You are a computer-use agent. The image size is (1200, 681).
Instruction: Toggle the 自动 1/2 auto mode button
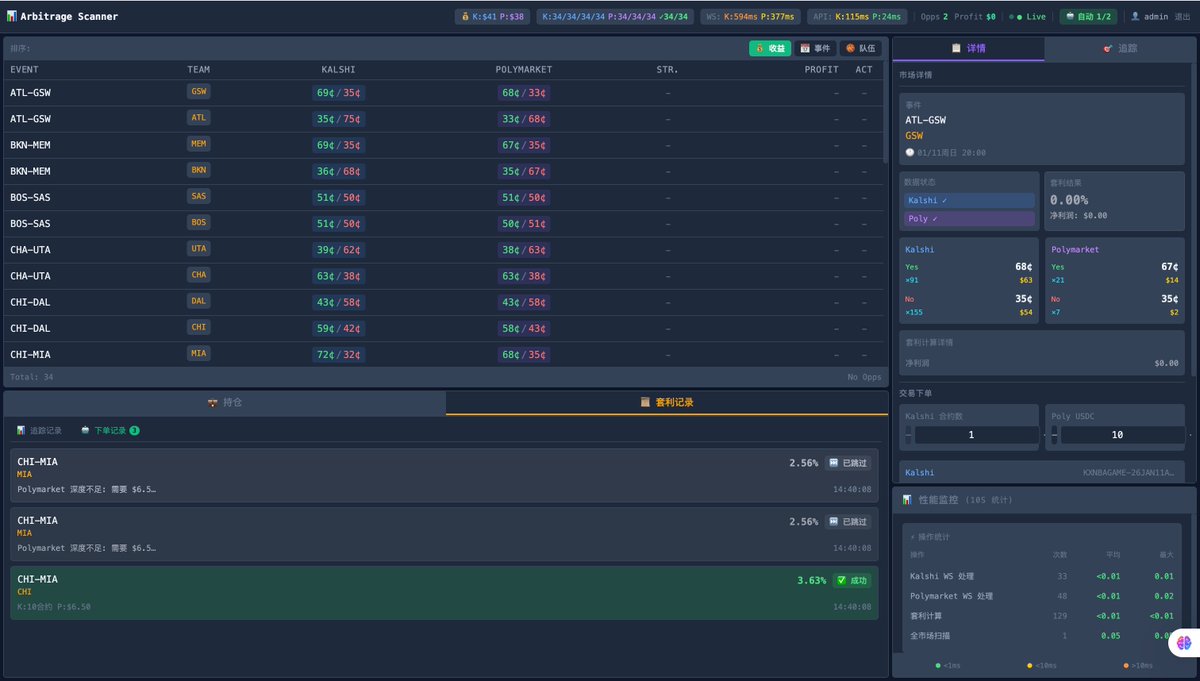point(1090,16)
